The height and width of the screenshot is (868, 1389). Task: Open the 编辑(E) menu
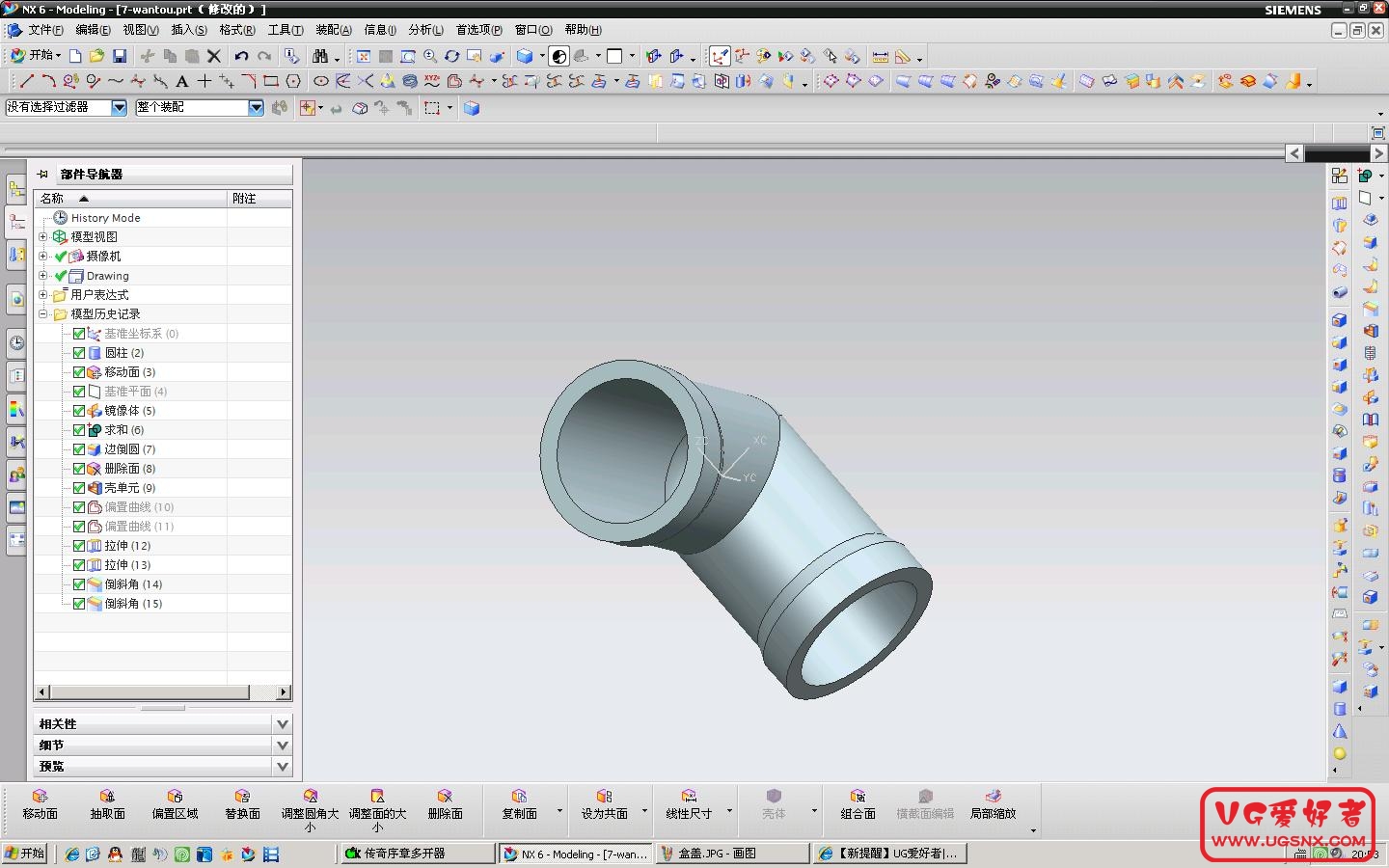tap(93, 30)
